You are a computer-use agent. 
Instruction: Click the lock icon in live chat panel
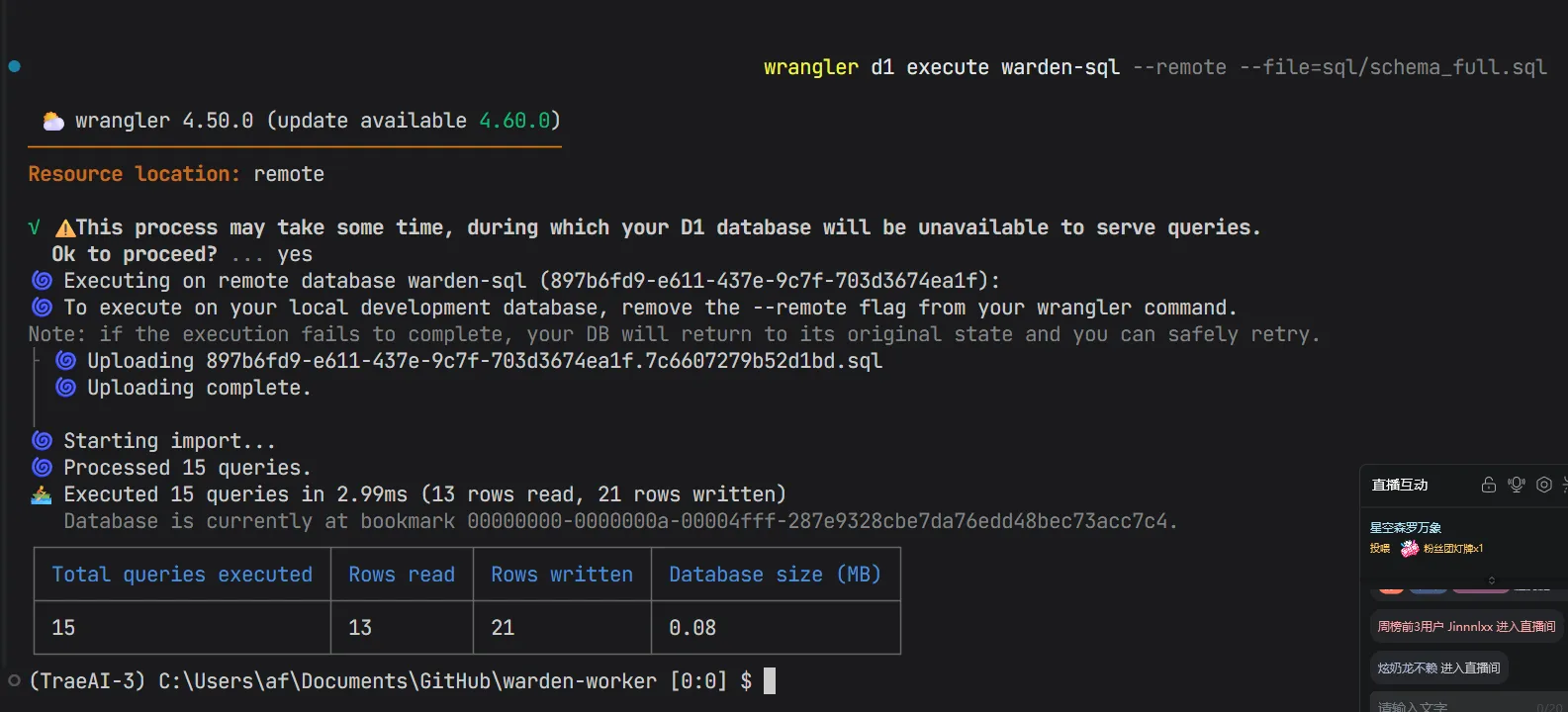(x=1488, y=485)
